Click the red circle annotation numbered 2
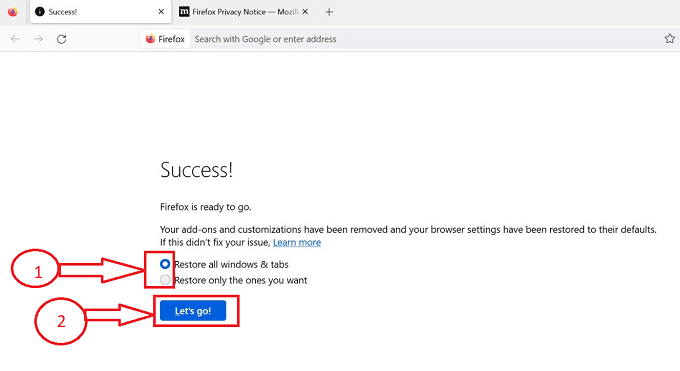Screen dimensions: 680x371 61,321
